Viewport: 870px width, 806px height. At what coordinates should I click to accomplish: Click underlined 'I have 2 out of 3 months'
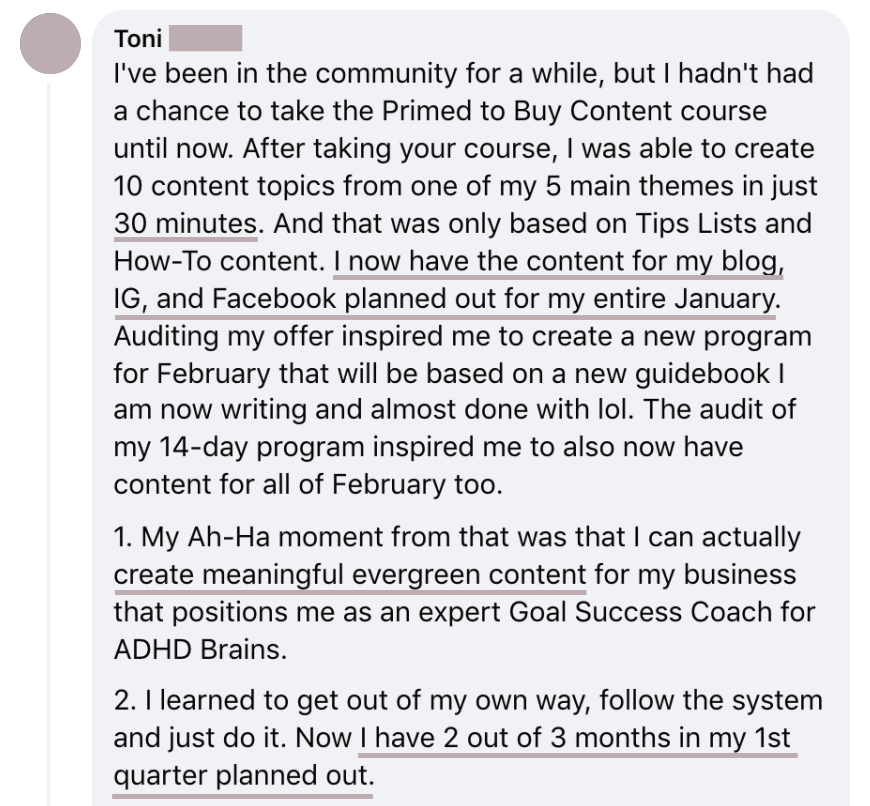coord(577,739)
